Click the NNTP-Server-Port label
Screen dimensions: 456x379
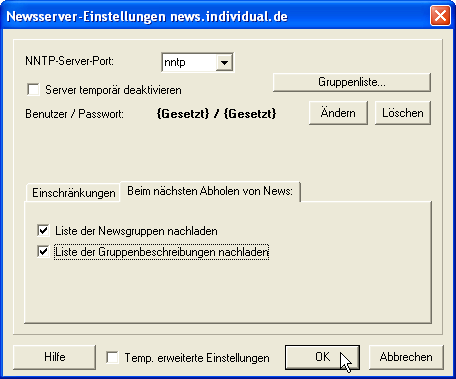coord(69,61)
